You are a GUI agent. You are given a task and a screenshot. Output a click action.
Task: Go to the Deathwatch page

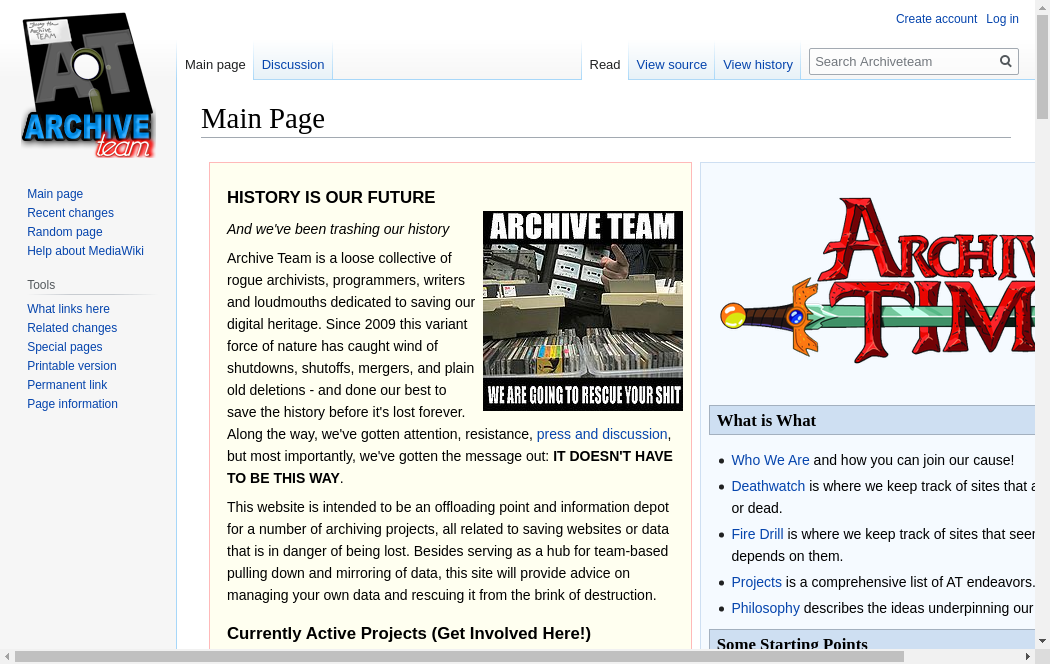[767, 486]
